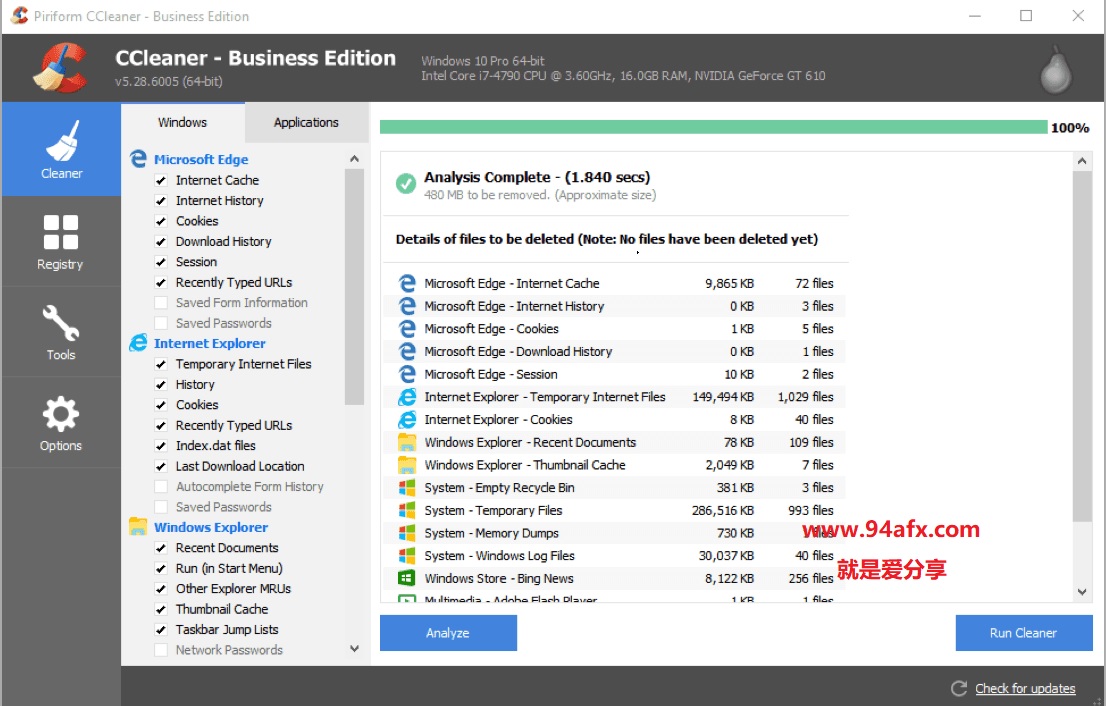
Task: Click Edge icon beside Internet History result
Action: pos(407,305)
